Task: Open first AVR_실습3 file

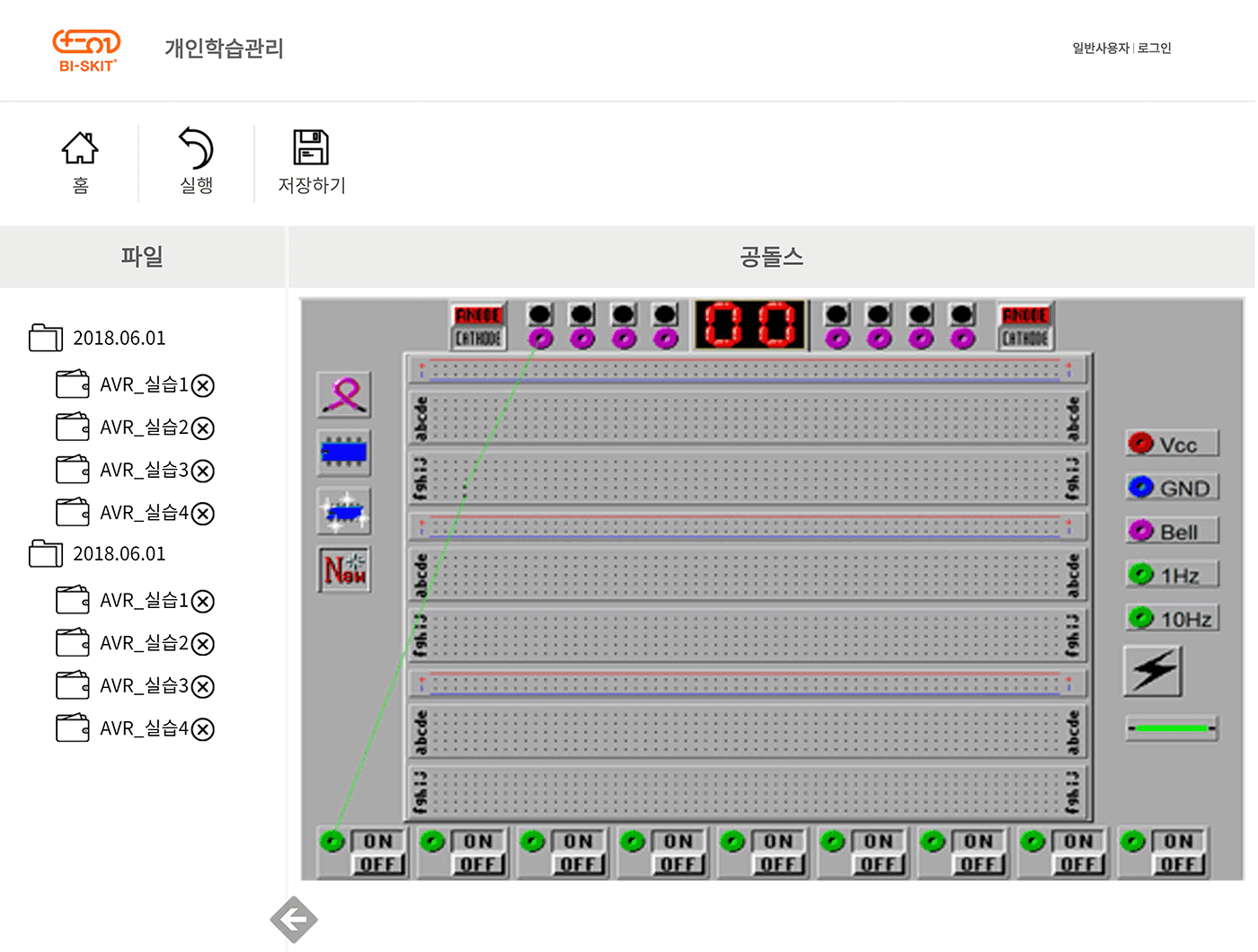Action: pyautogui.click(x=144, y=470)
